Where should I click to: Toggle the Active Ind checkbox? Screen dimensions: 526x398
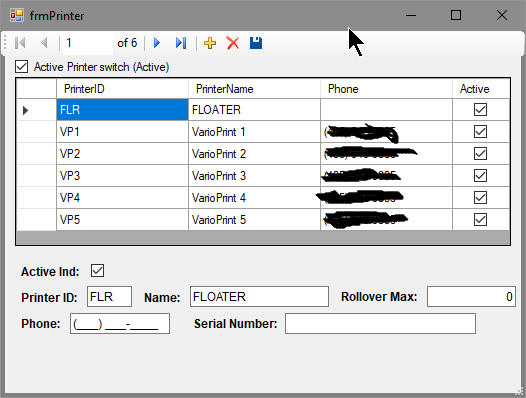[98, 270]
